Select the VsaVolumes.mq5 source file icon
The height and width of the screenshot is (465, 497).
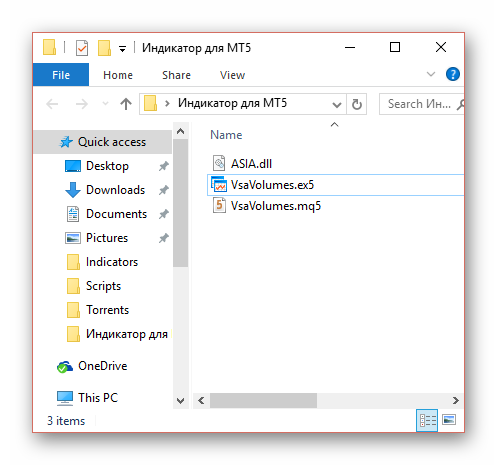[219, 206]
